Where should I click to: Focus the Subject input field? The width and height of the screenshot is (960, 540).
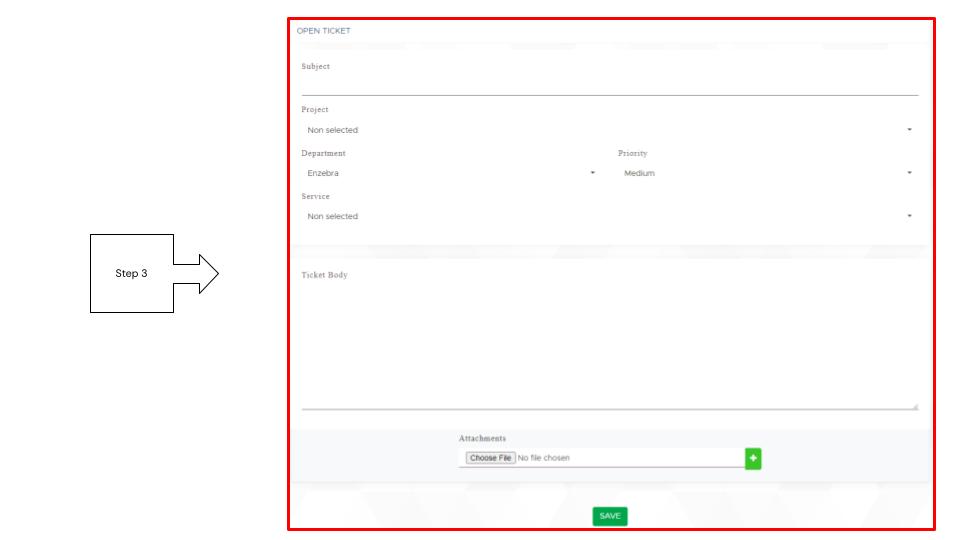point(609,85)
